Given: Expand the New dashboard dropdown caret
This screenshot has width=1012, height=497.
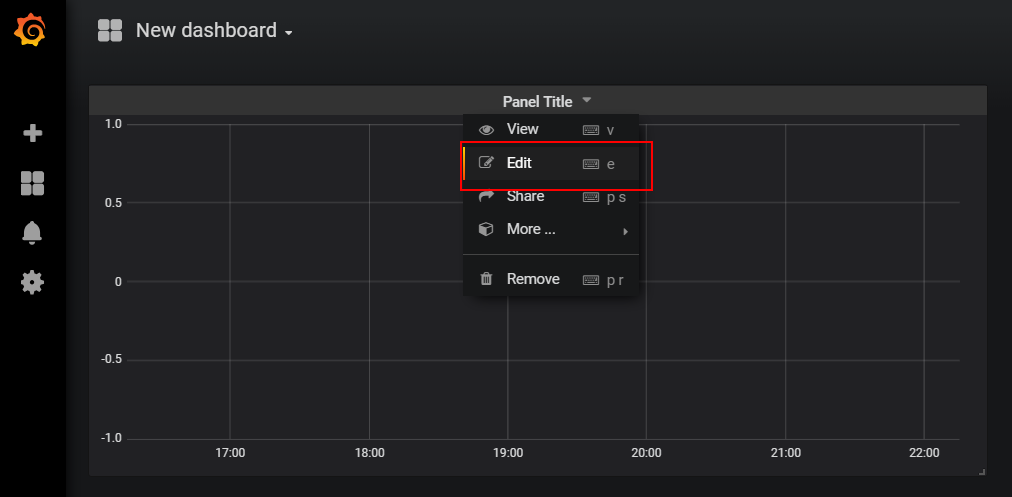Looking at the screenshot, I should tap(288, 33).
